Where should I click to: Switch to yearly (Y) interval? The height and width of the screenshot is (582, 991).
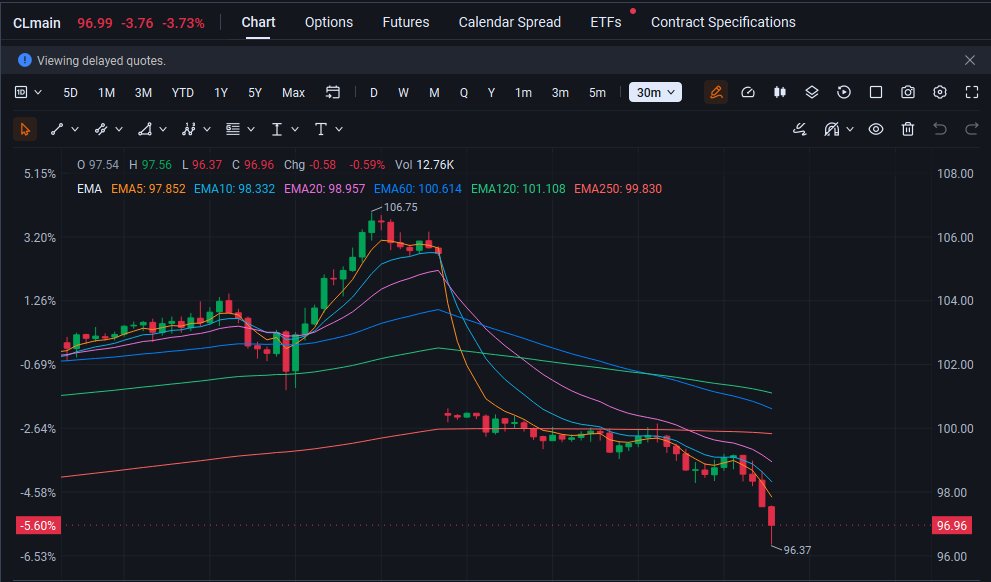click(491, 92)
